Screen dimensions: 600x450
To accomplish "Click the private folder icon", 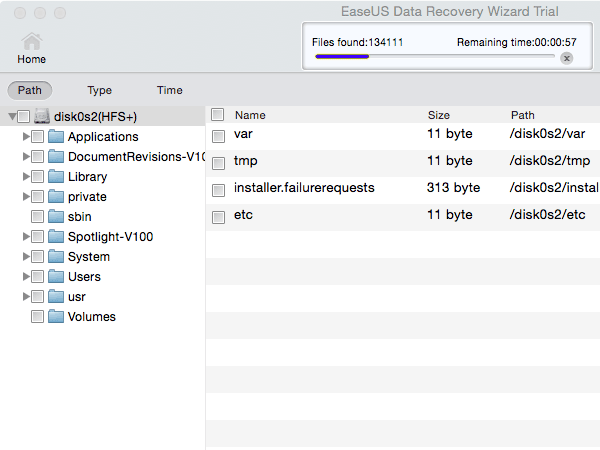I will pyautogui.click(x=56, y=196).
